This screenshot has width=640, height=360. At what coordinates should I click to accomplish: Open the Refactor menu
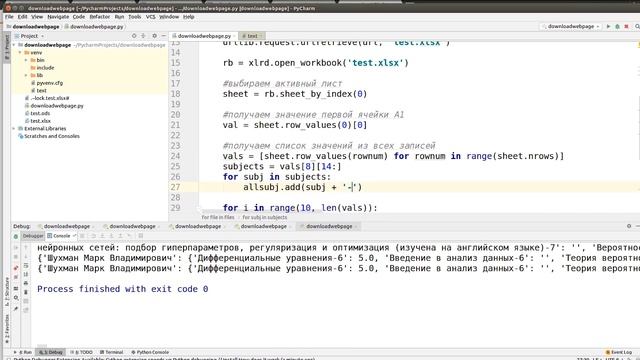tap(100, 17)
